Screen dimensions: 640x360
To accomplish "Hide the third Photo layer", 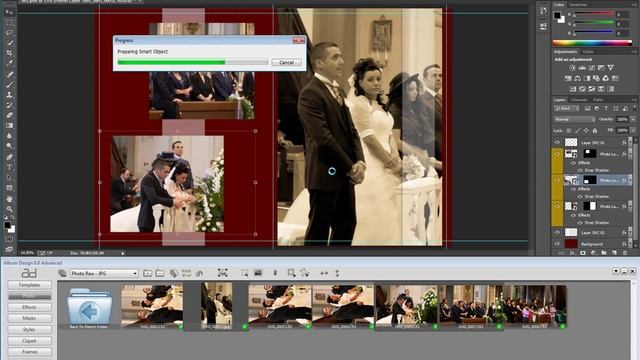I will pos(557,206).
